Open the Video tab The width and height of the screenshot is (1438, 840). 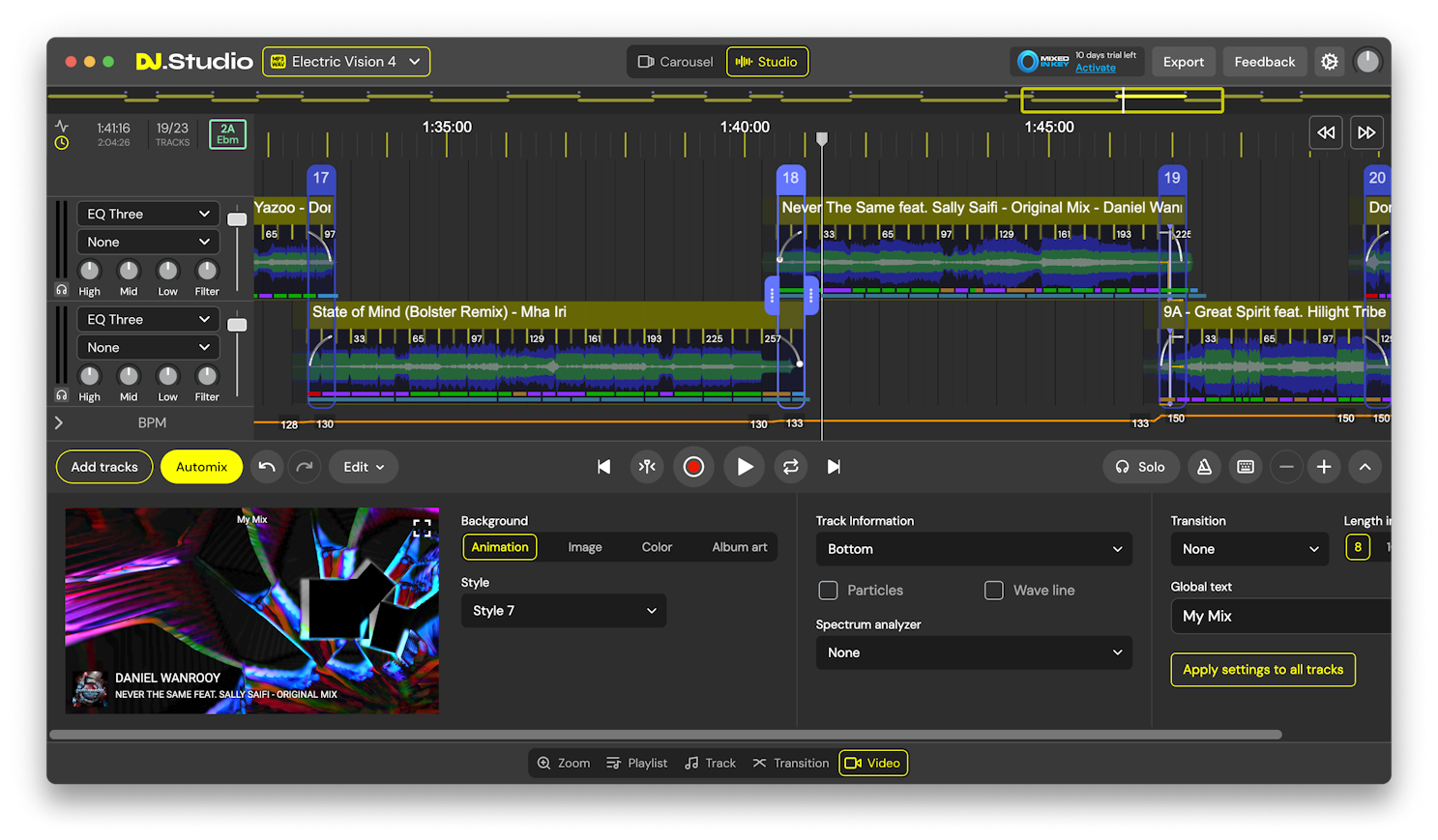point(873,763)
